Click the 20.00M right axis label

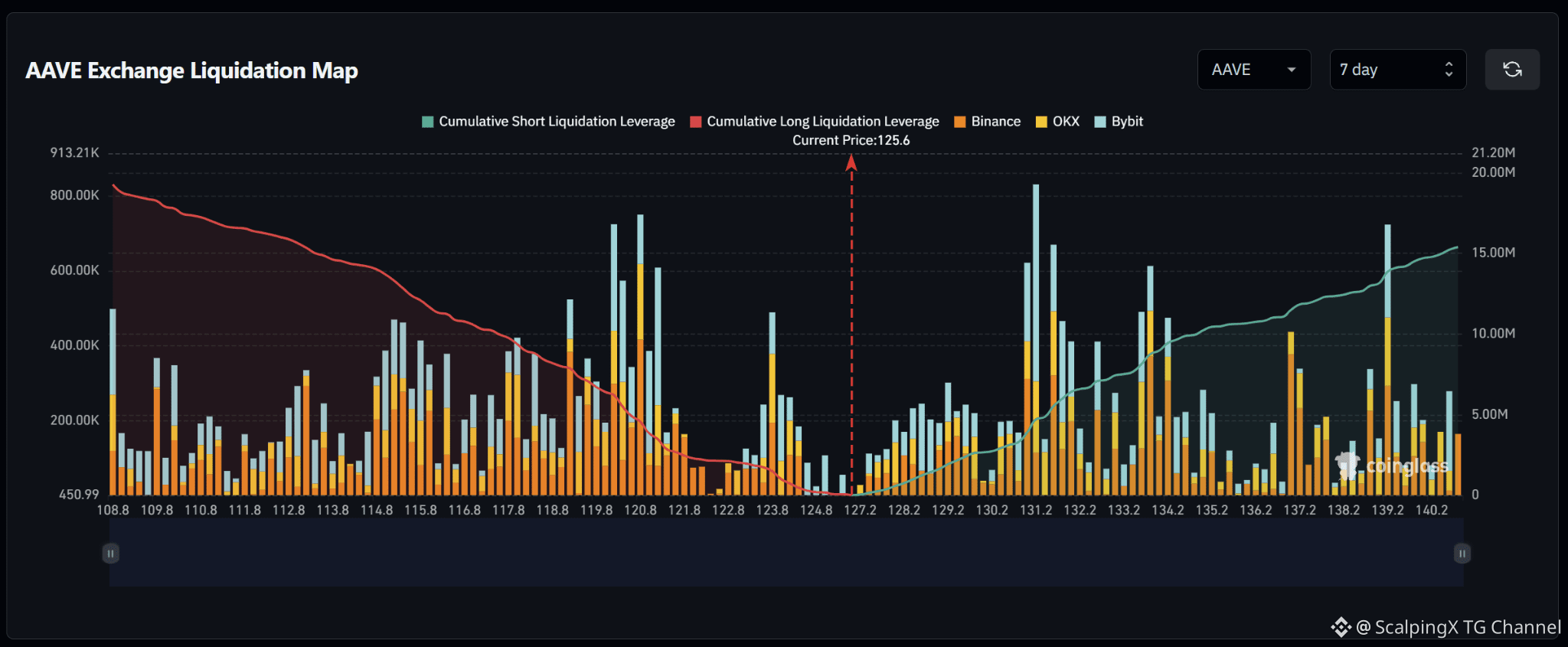click(x=1494, y=172)
